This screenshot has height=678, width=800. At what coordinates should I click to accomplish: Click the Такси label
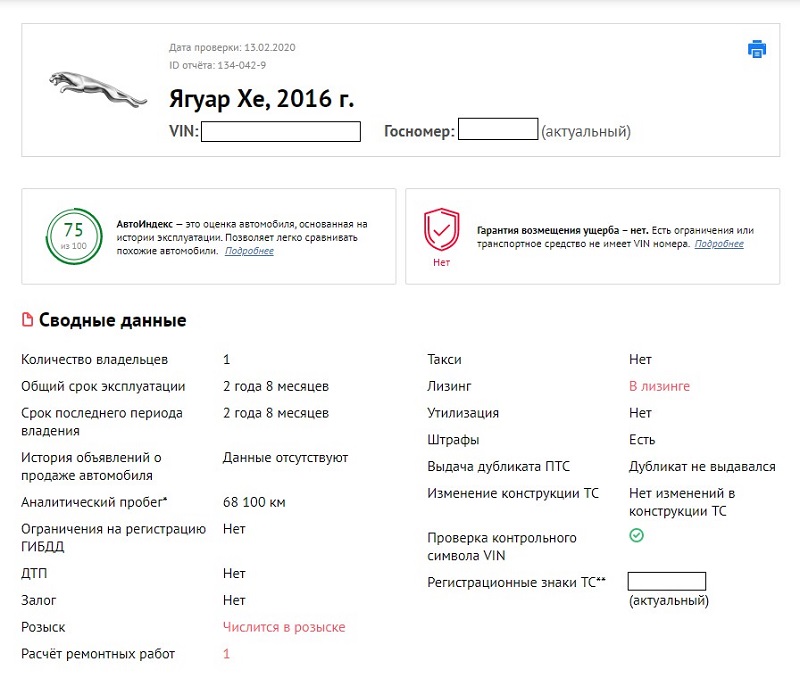(x=444, y=360)
